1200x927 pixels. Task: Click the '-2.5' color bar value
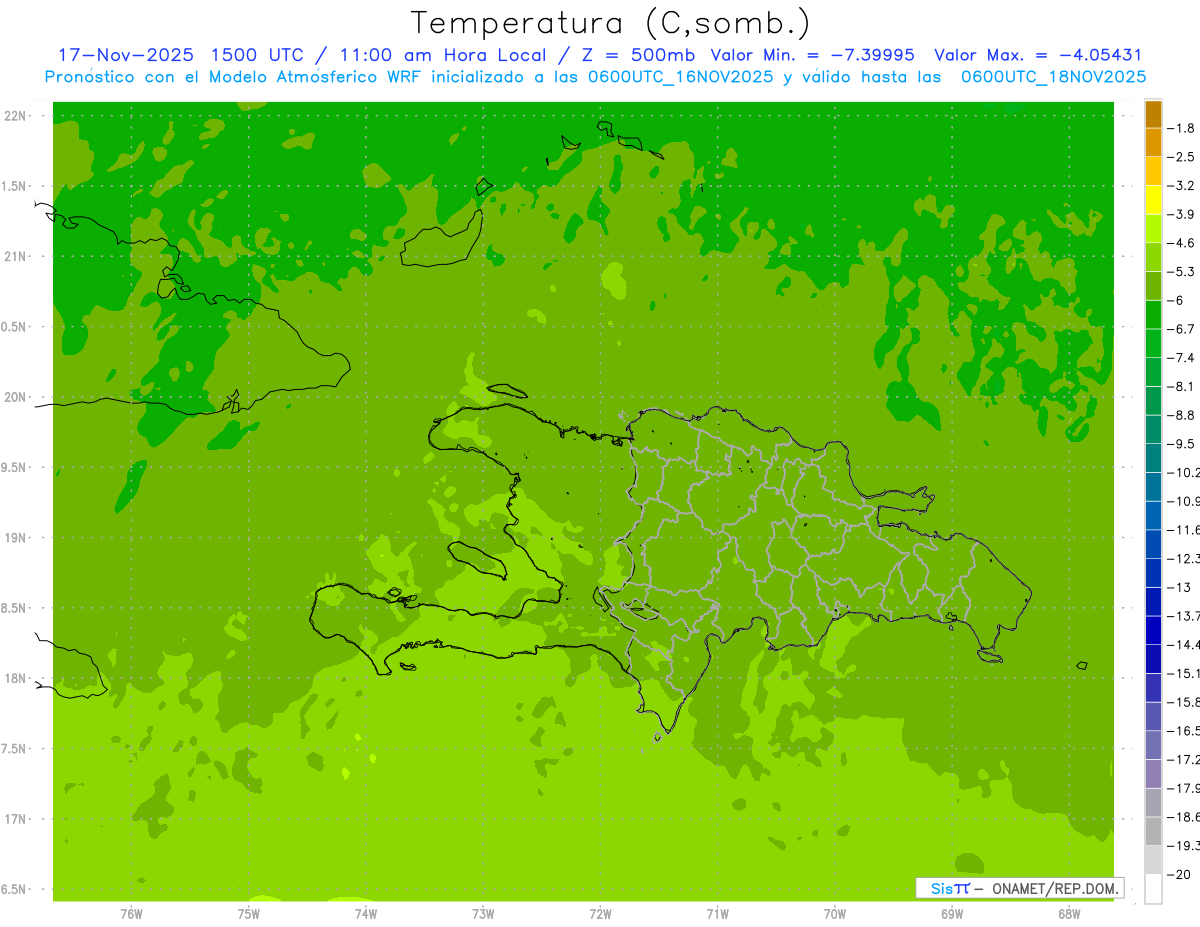point(1183,157)
